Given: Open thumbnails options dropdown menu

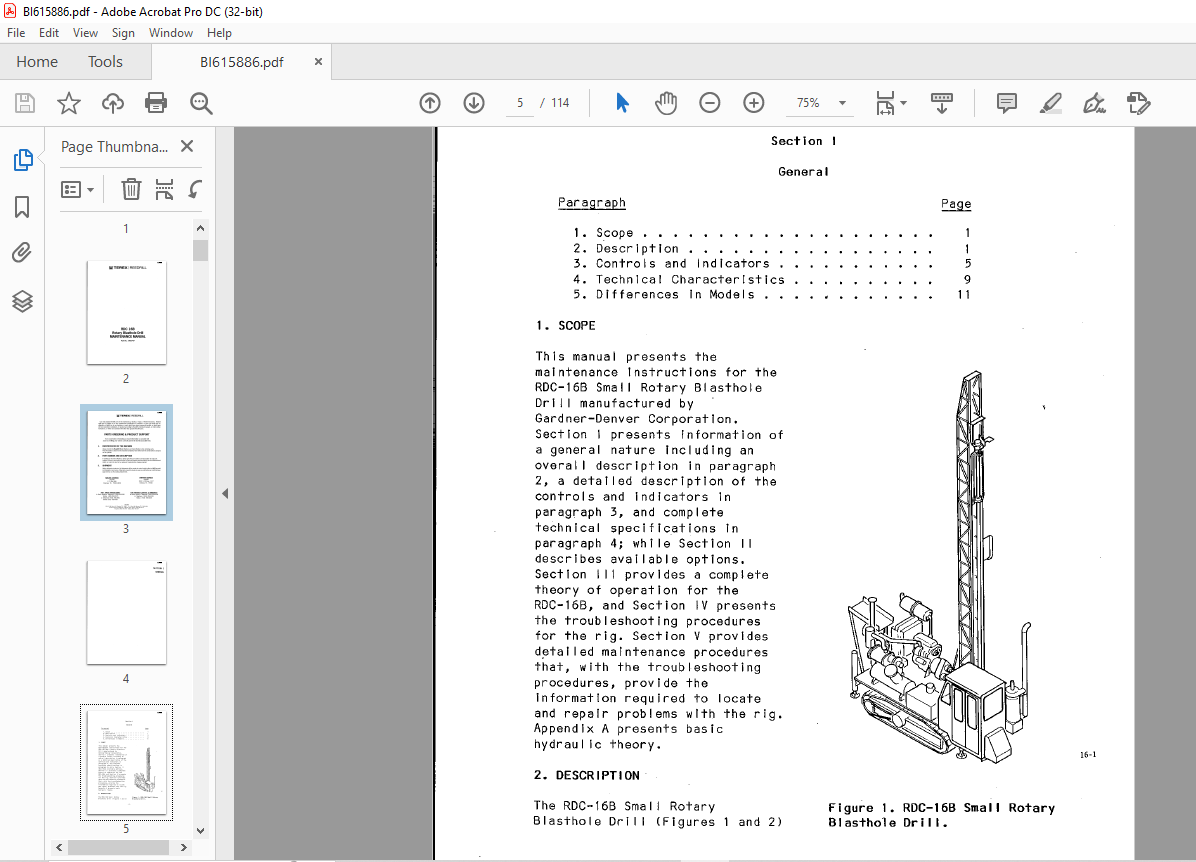Looking at the screenshot, I should (77, 189).
